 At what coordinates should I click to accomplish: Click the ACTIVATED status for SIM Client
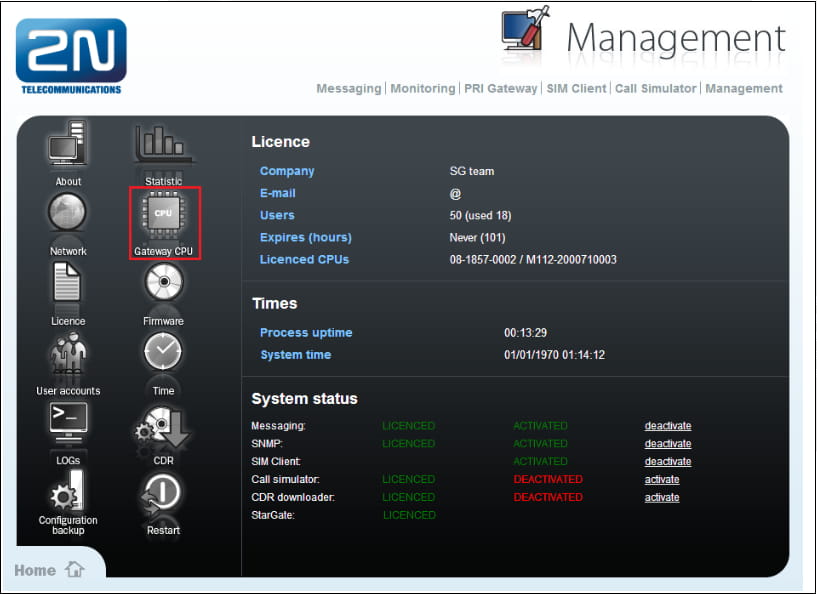(540, 461)
